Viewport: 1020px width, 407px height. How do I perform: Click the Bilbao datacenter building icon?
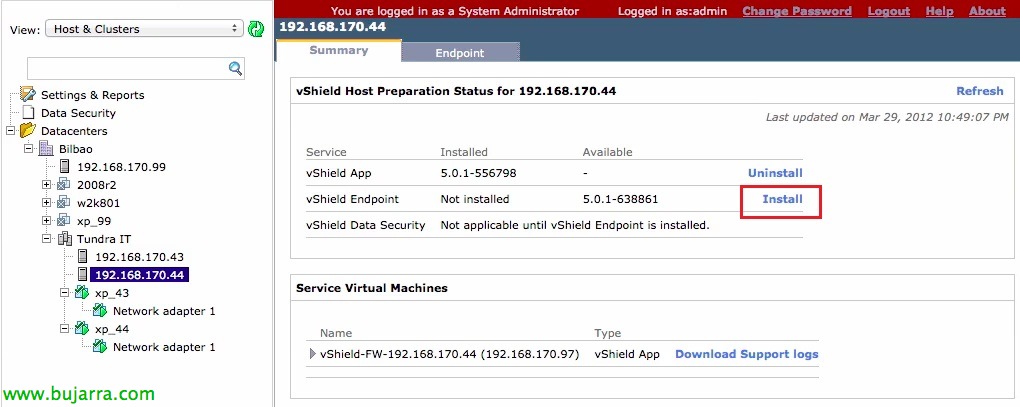click(47, 148)
